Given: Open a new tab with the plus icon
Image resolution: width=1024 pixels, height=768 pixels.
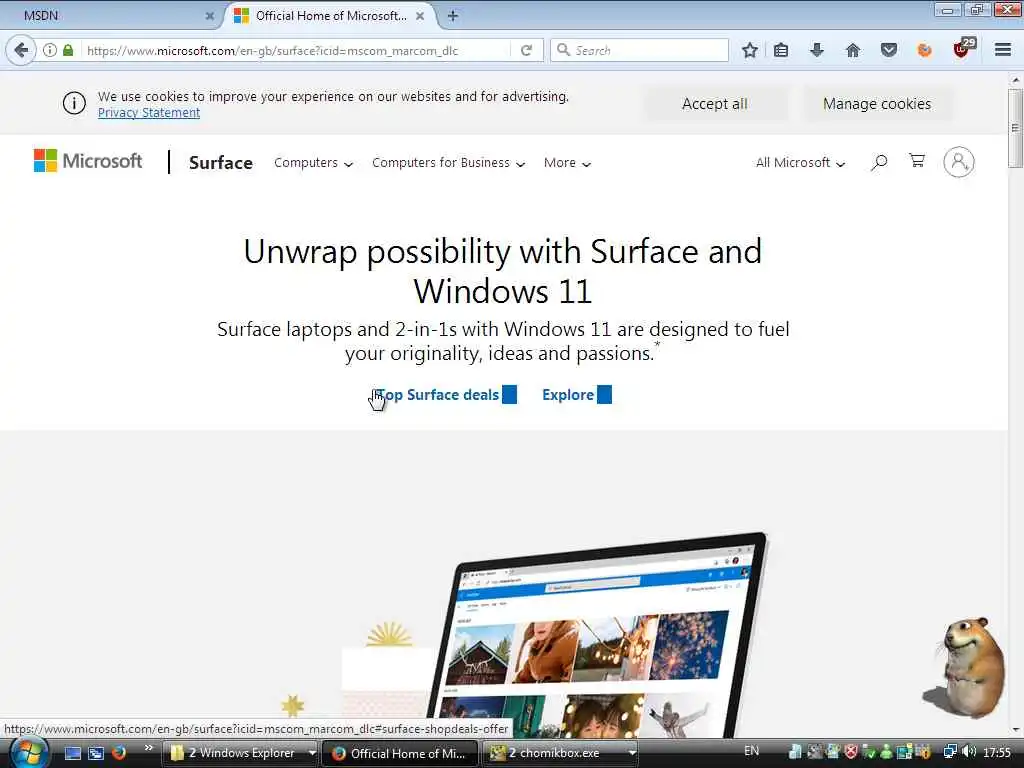Looking at the screenshot, I should (x=453, y=16).
